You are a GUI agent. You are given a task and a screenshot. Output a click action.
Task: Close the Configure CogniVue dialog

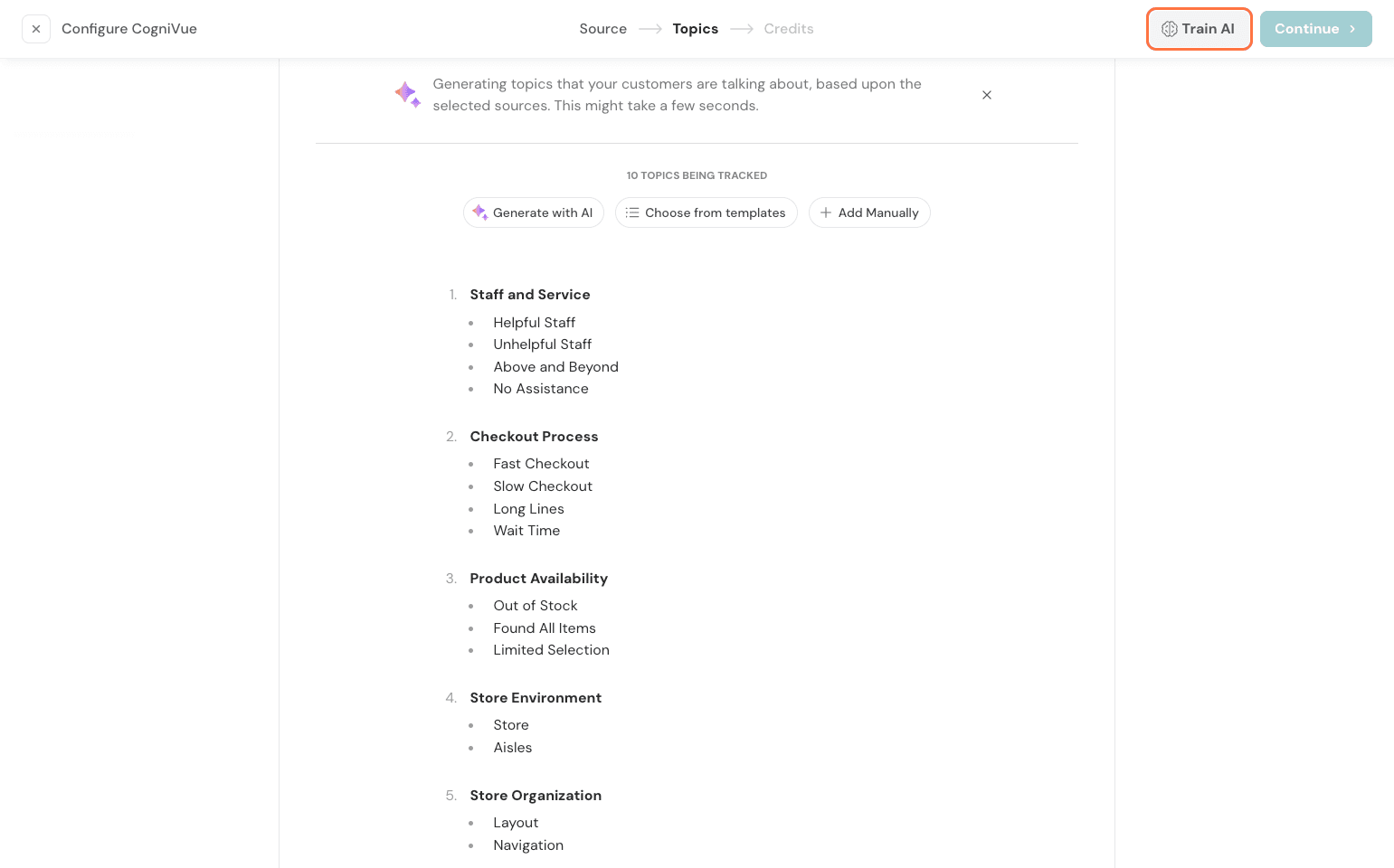pyautogui.click(x=36, y=29)
